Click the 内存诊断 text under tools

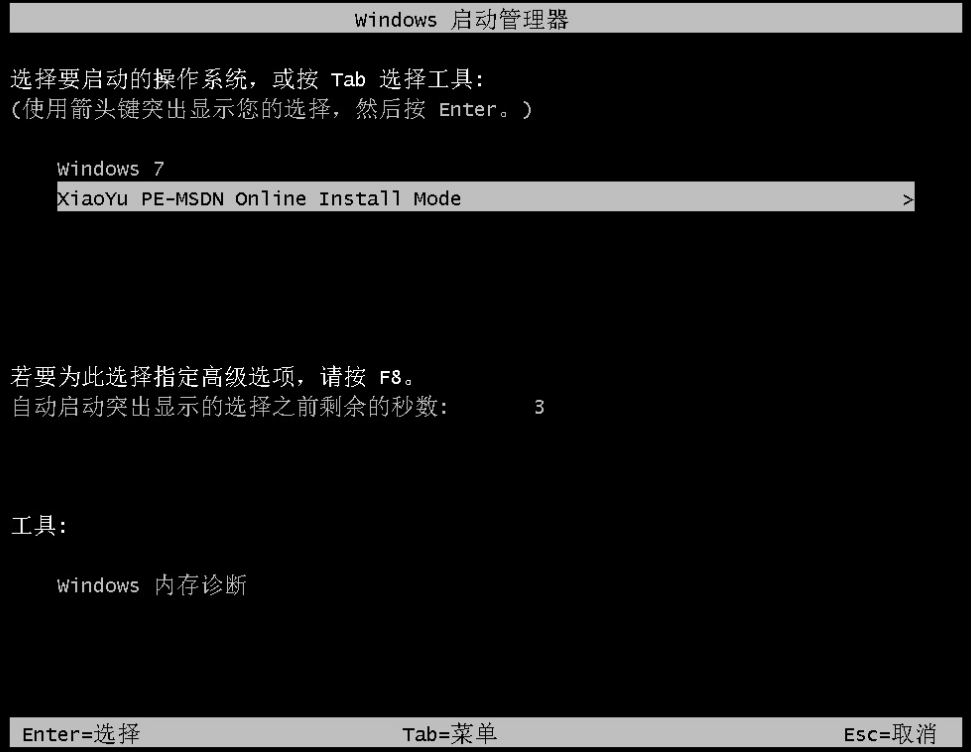click(x=201, y=585)
